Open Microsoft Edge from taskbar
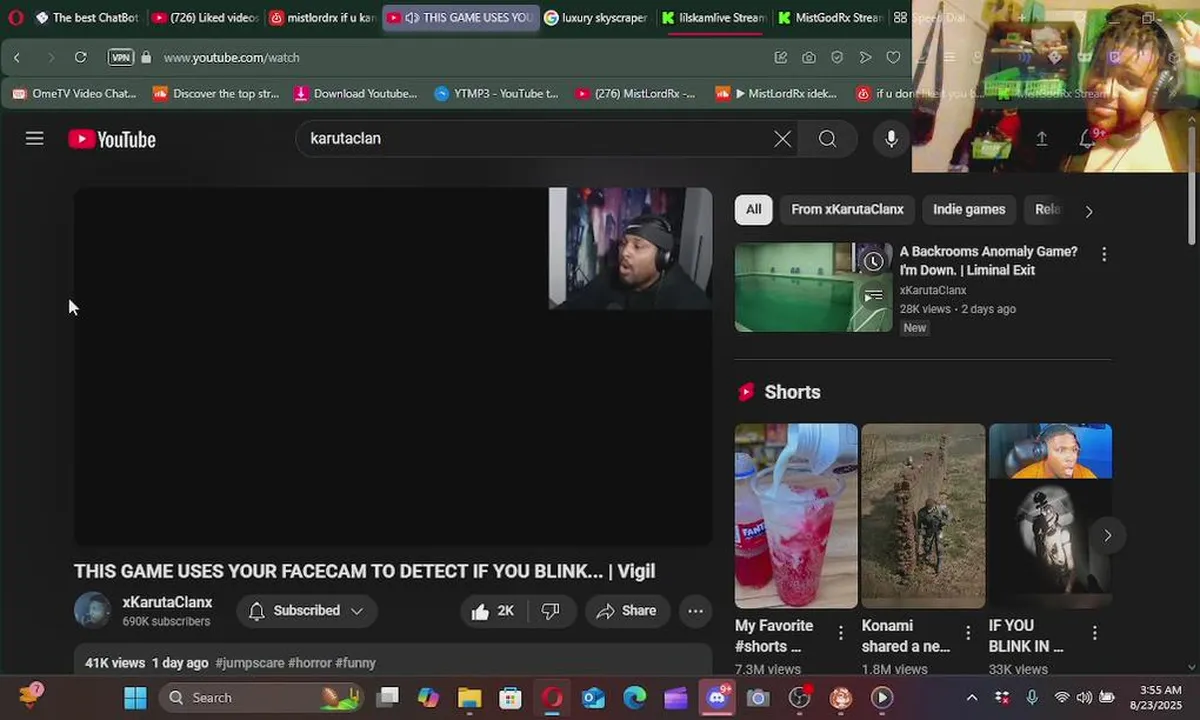Image resolution: width=1200 pixels, height=720 pixels. (x=635, y=698)
